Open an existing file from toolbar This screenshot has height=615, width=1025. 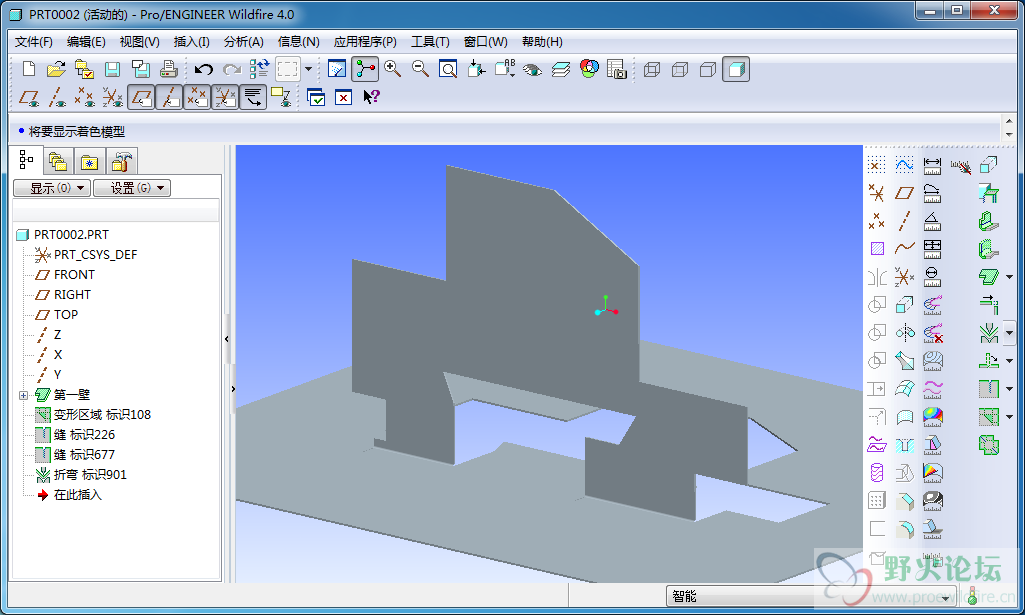(x=56, y=69)
